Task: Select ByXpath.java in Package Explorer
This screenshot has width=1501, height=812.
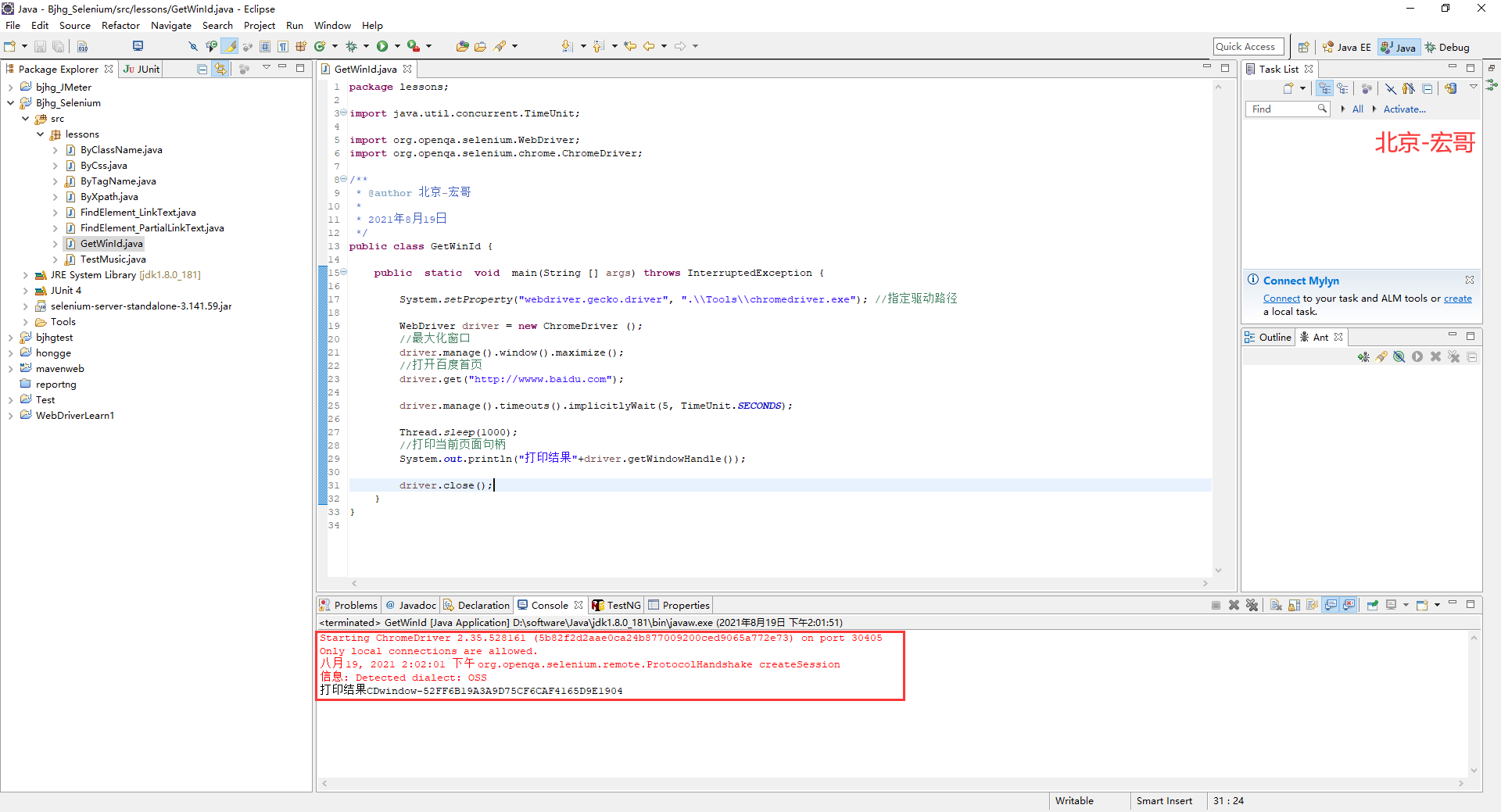Action: (109, 197)
